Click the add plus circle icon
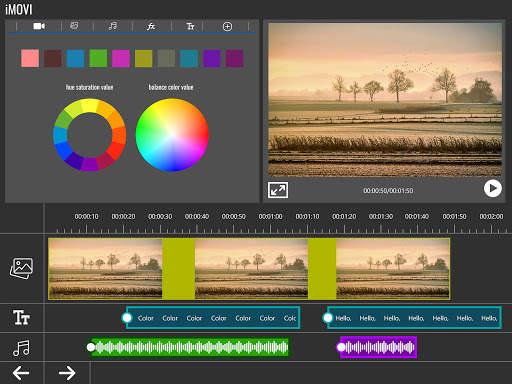Viewport: 512px width, 384px height. (227, 27)
